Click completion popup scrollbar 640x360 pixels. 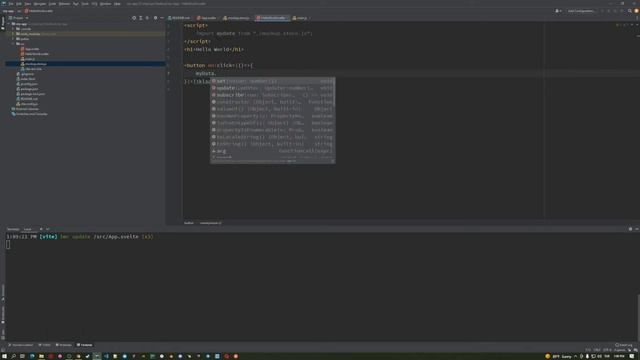[334, 92]
